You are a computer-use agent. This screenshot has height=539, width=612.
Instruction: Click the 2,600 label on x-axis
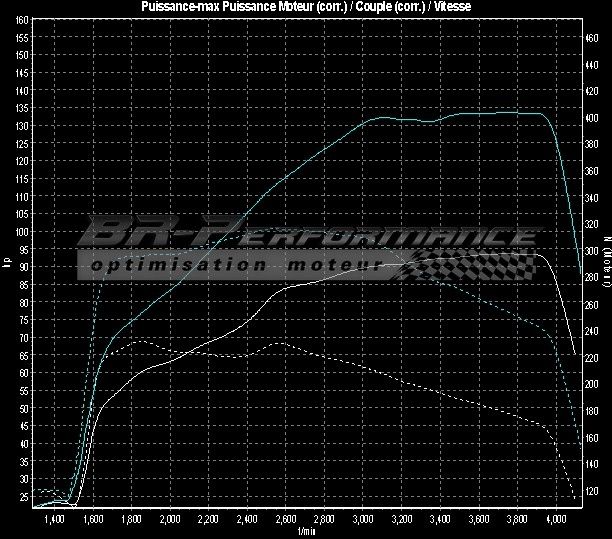click(x=285, y=520)
